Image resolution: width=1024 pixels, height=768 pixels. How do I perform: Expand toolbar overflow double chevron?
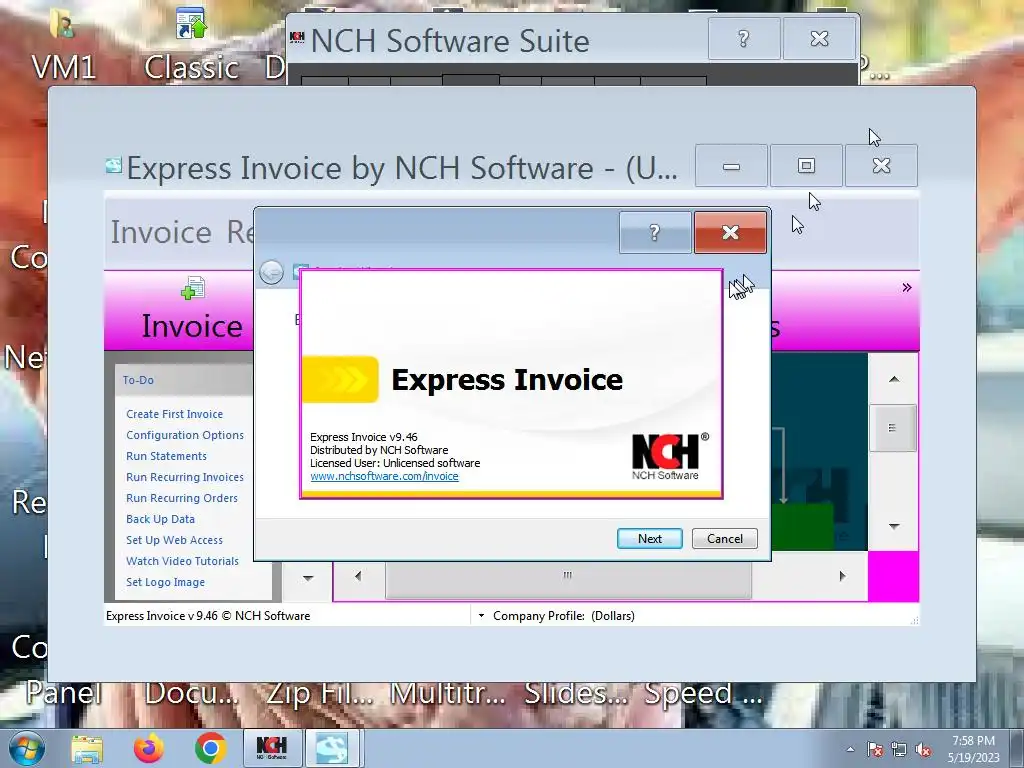906,287
